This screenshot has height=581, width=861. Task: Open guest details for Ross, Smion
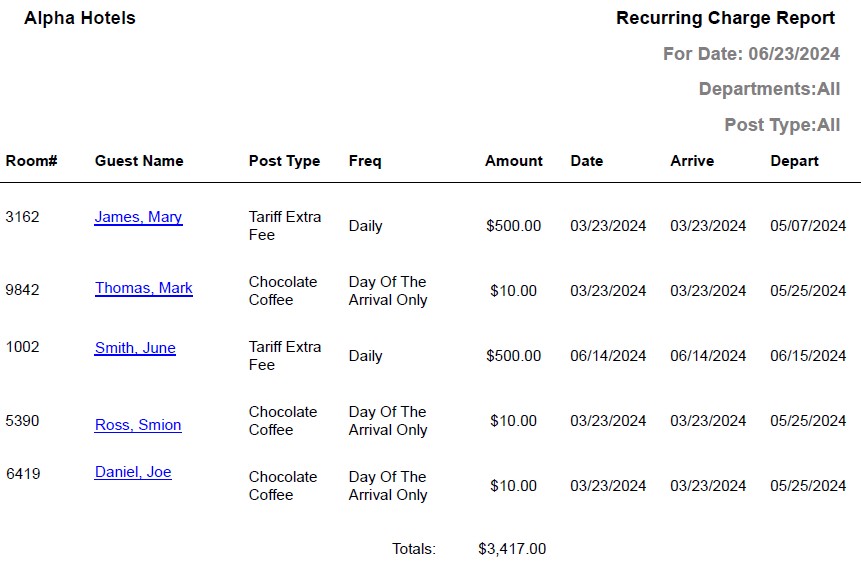(137, 424)
